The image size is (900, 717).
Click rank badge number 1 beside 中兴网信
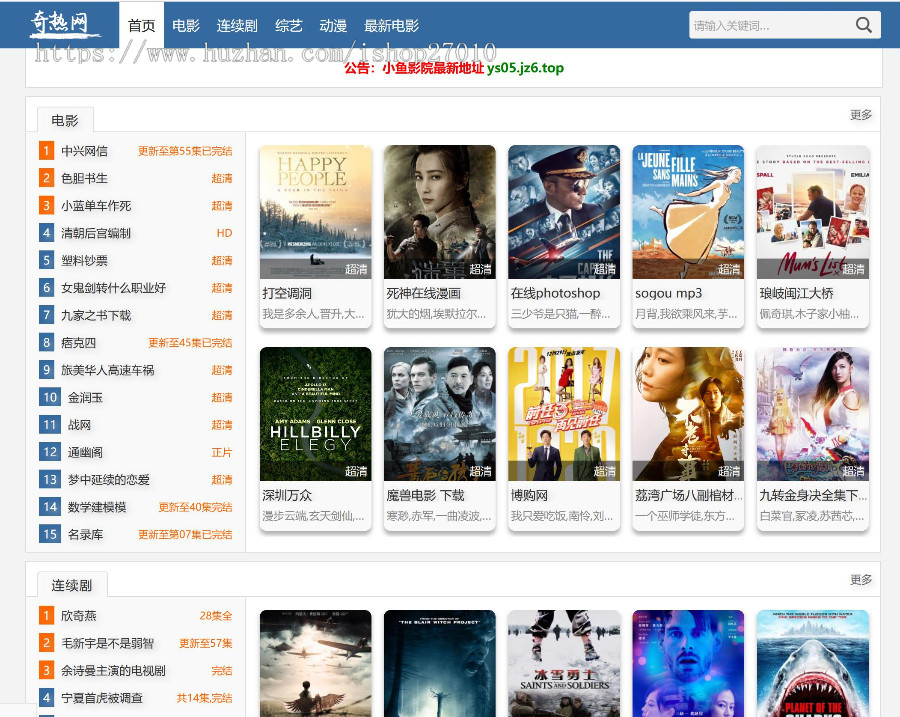coord(46,151)
